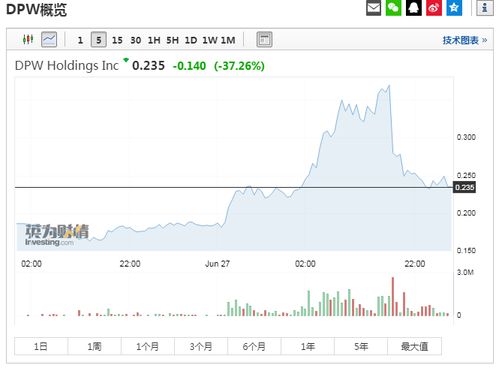Open the info icon at top right
The image size is (499, 368).
pyautogui.click(x=485, y=8)
